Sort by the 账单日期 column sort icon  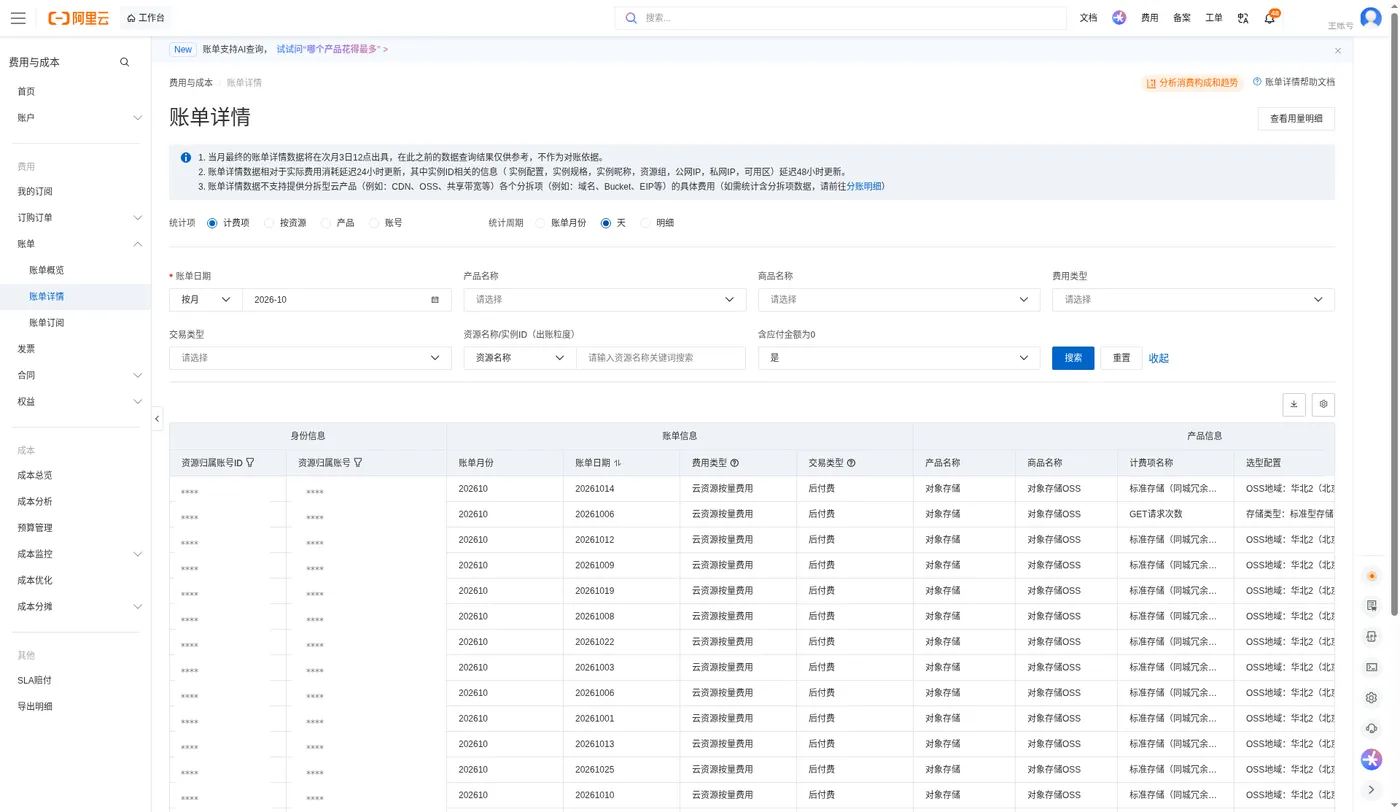(x=618, y=463)
